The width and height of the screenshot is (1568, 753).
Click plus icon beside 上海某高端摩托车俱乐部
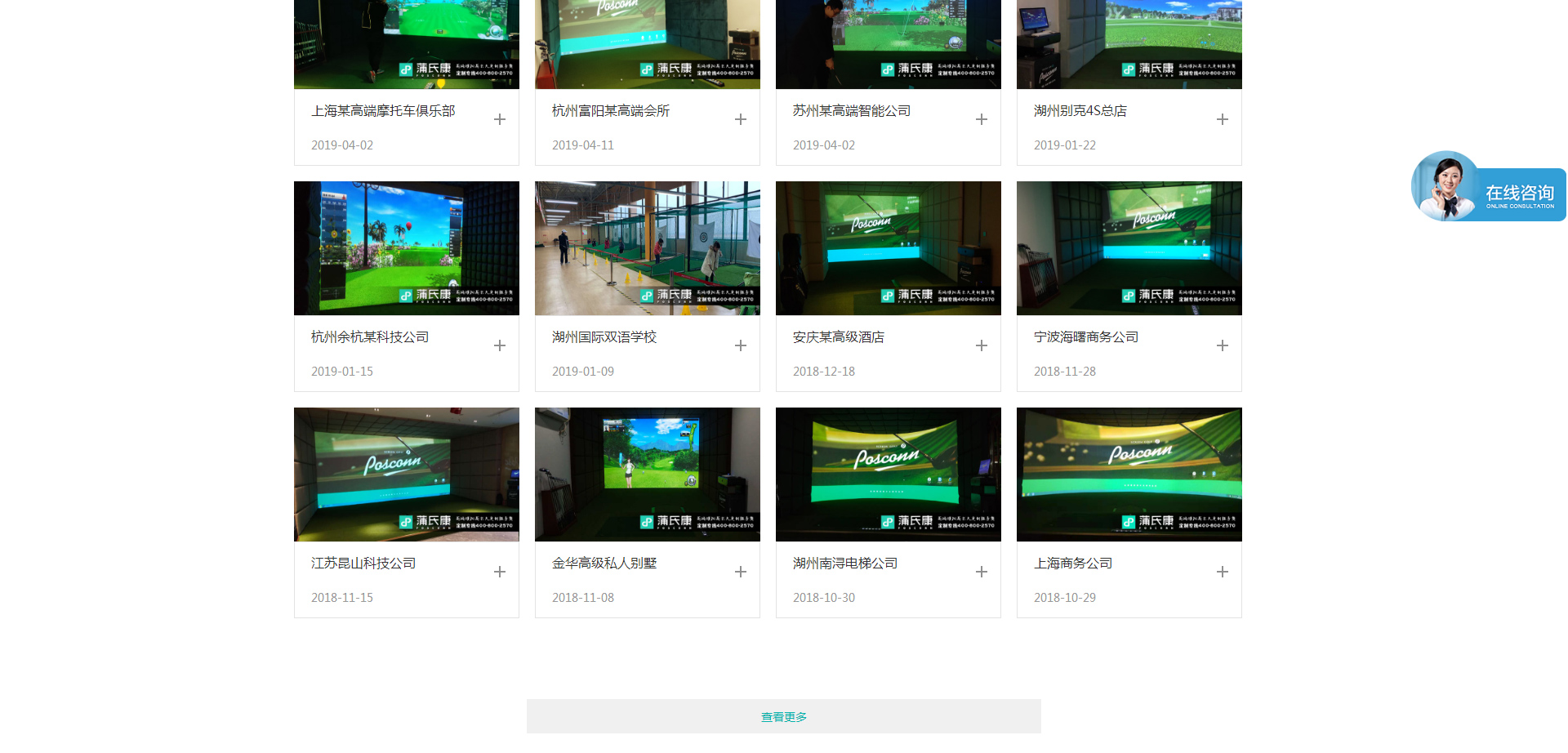coord(500,120)
